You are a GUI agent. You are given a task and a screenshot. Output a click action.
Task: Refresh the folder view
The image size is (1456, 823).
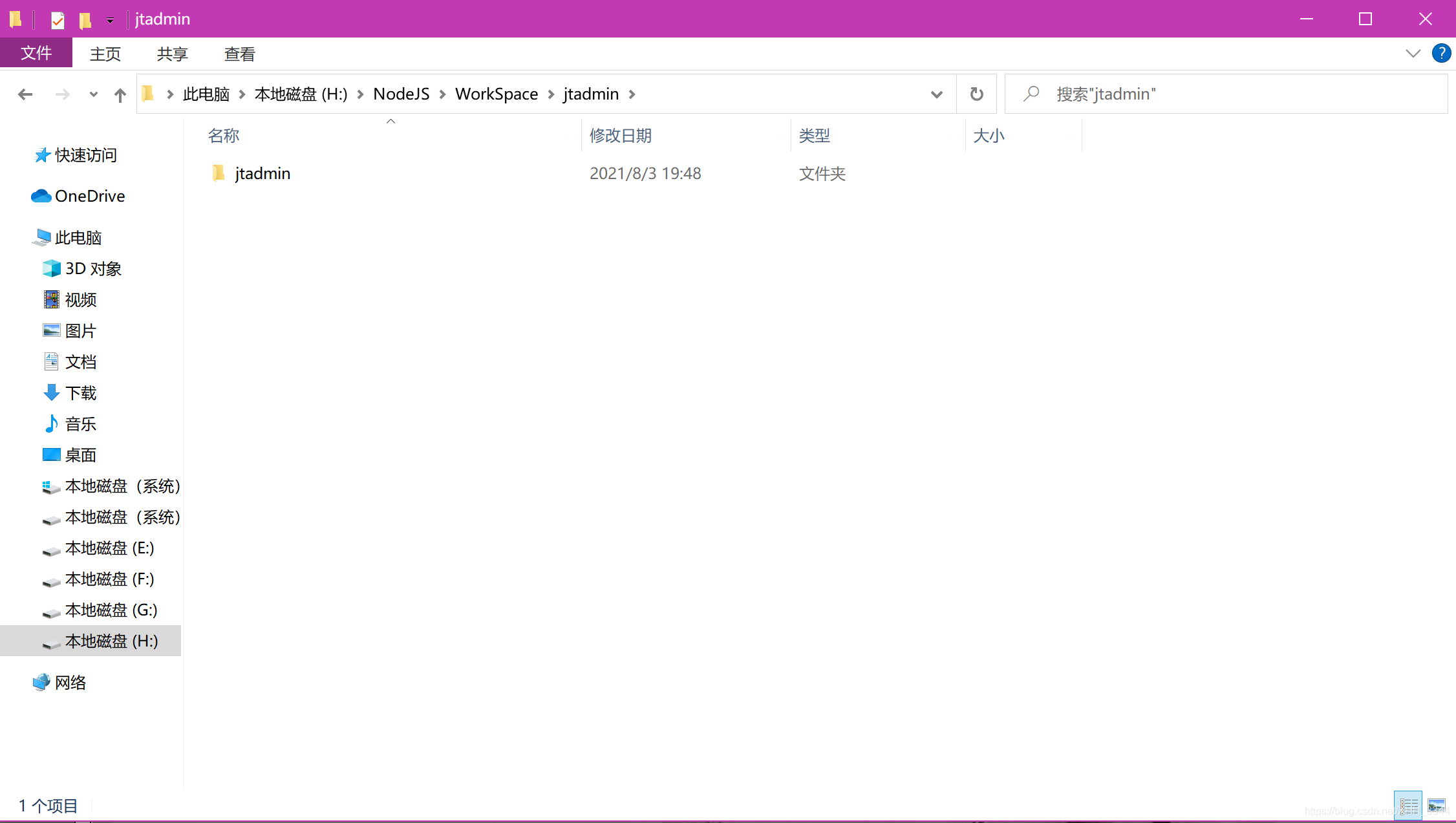(976, 94)
